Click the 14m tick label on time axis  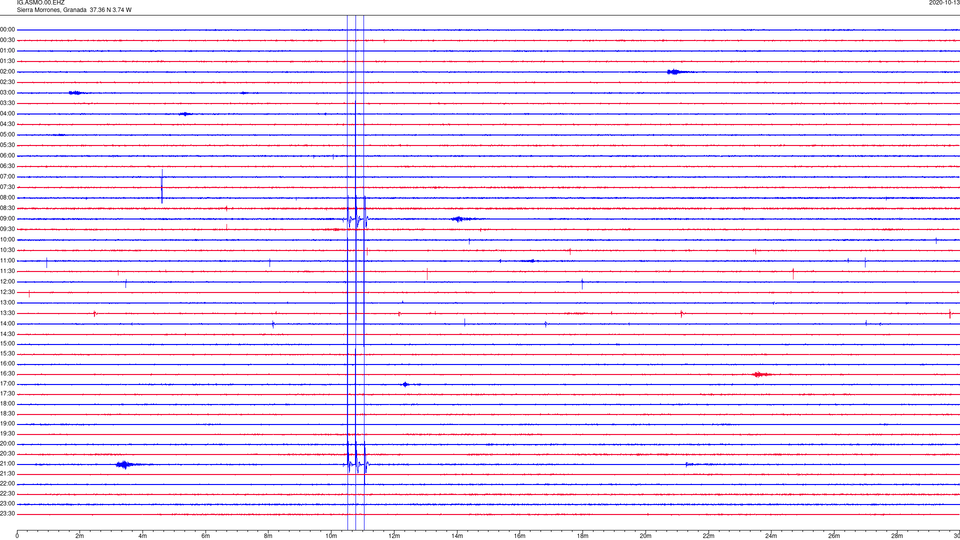[x=457, y=536]
